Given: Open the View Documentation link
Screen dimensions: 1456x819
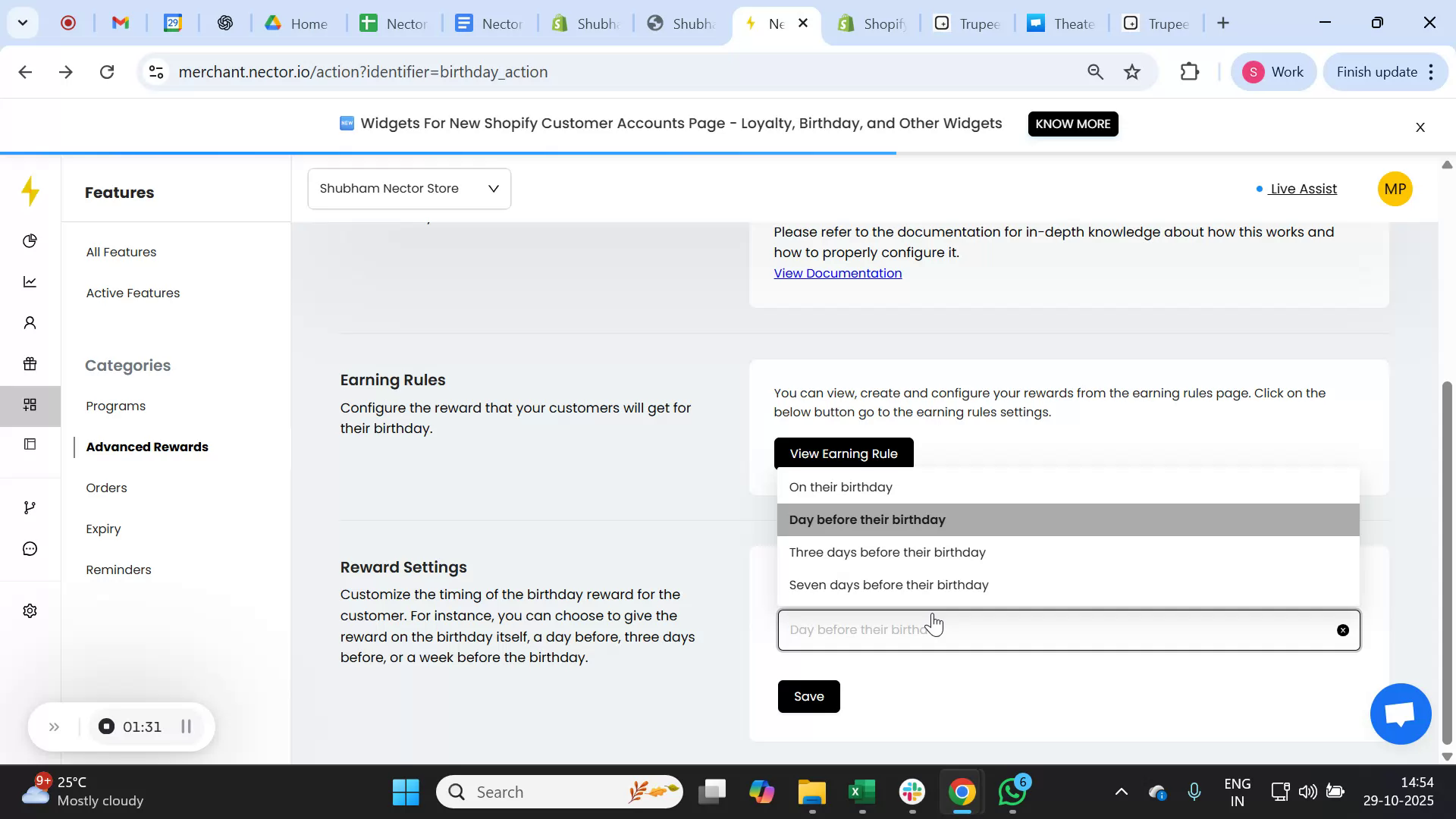Looking at the screenshot, I should [837, 273].
